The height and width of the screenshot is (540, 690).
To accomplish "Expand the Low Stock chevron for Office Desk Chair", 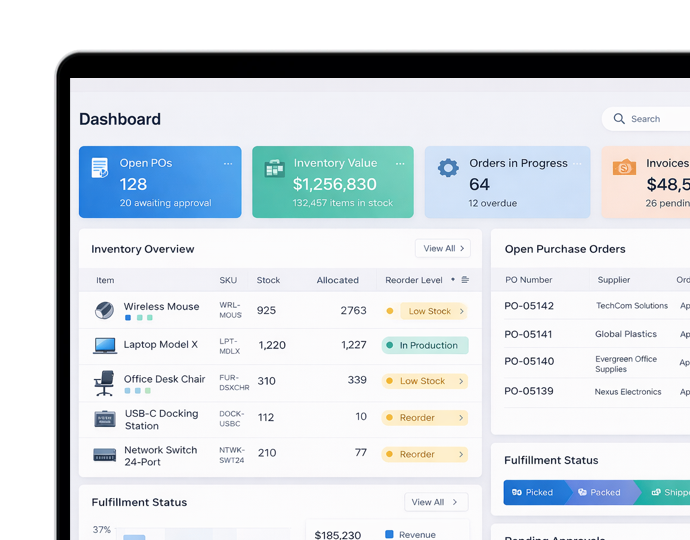I will click(461, 381).
